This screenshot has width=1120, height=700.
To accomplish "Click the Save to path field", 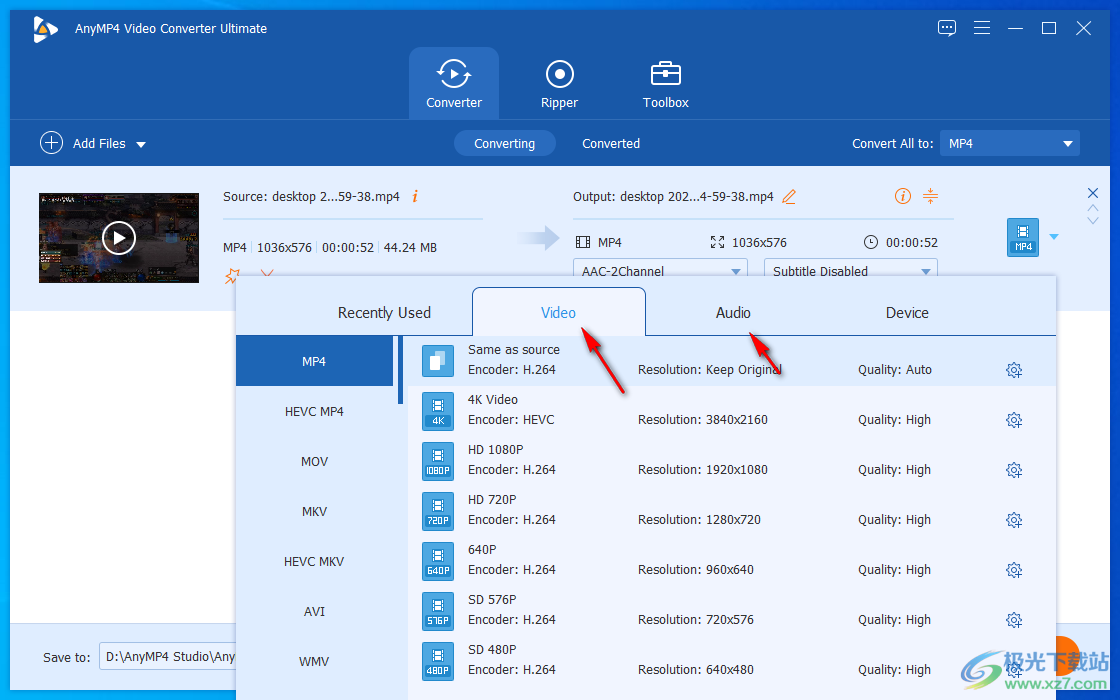I will (168, 656).
